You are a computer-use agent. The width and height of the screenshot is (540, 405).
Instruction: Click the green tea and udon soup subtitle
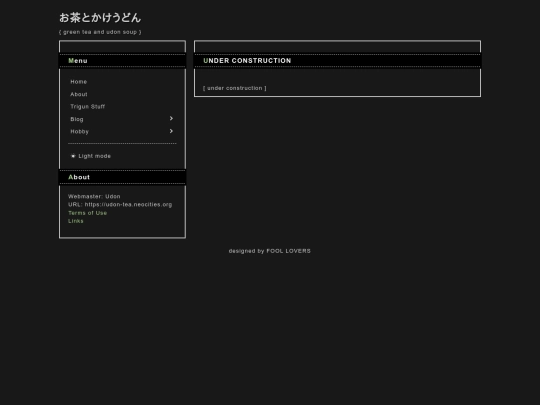(100, 32)
